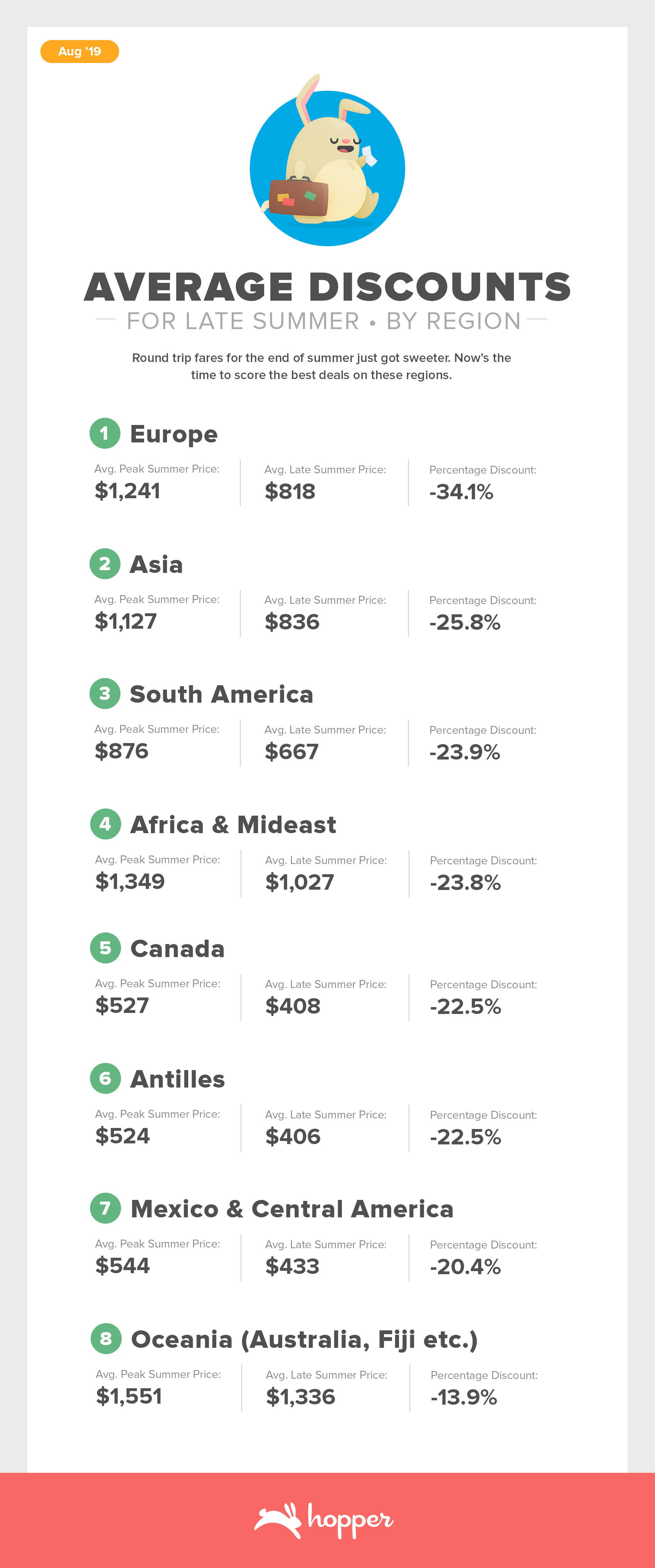Click the green number 5 circle beside Canada
Screen dimensions: 655x1568
pyautogui.click(x=105, y=948)
